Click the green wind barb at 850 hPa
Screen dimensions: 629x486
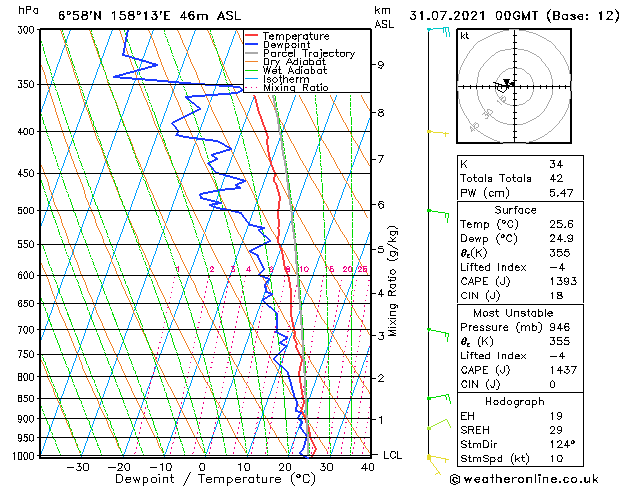439,398
